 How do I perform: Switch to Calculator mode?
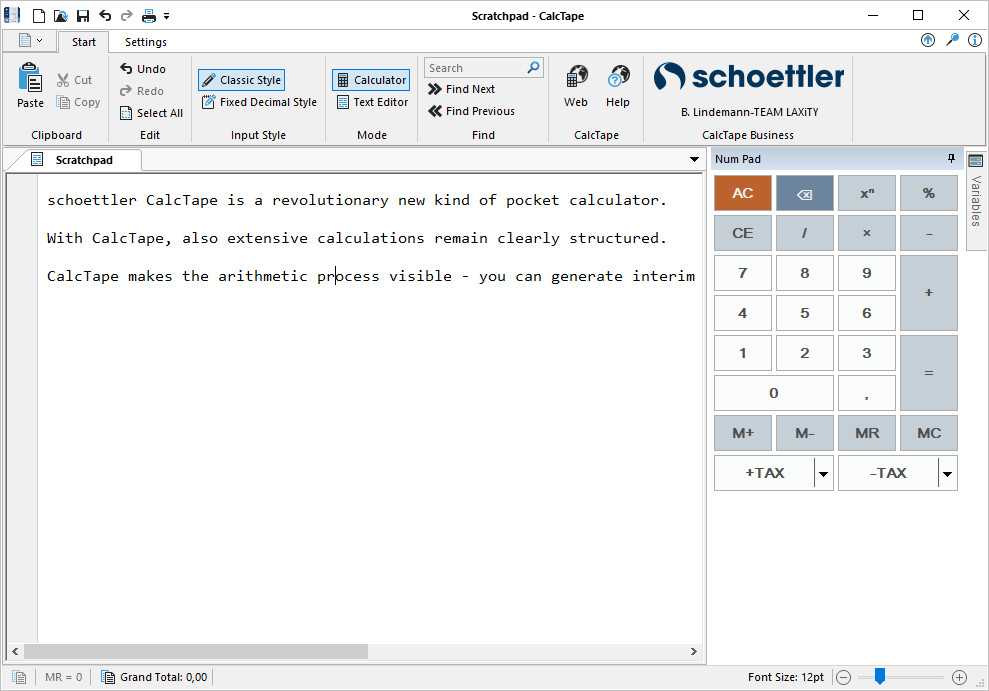click(x=372, y=80)
